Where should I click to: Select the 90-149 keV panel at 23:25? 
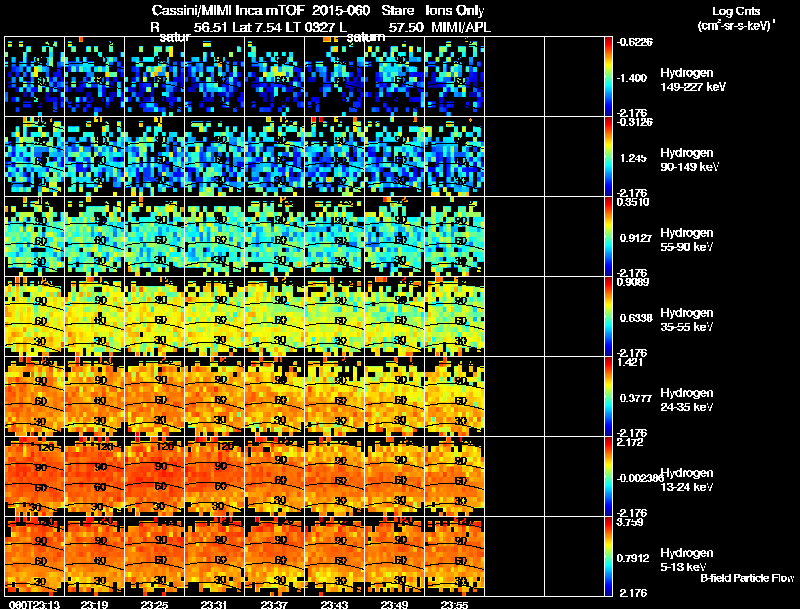pos(155,157)
